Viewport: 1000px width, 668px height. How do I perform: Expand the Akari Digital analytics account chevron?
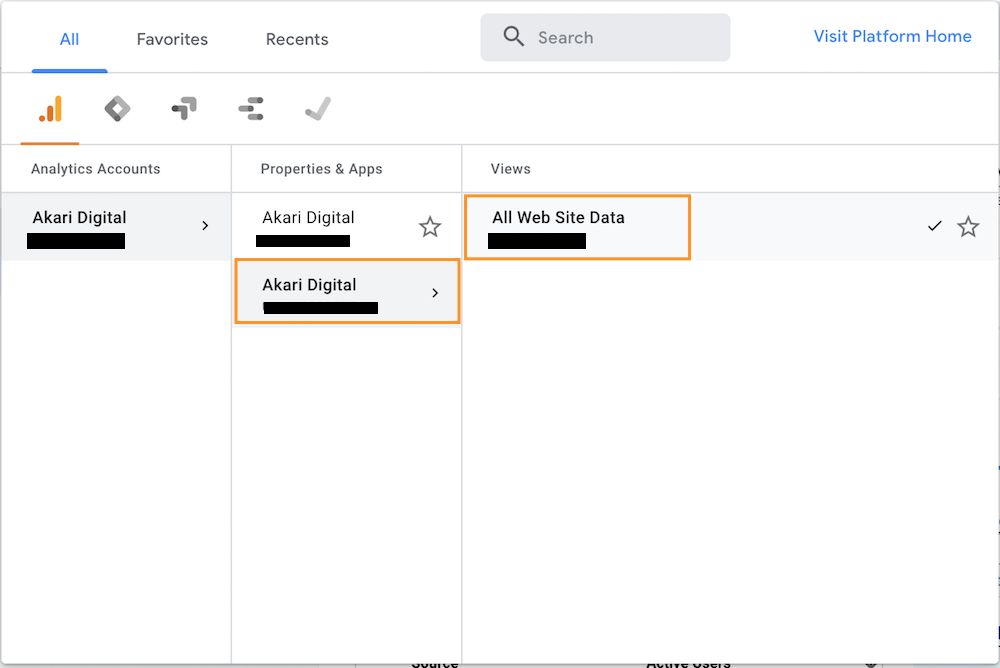coord(205,225)
